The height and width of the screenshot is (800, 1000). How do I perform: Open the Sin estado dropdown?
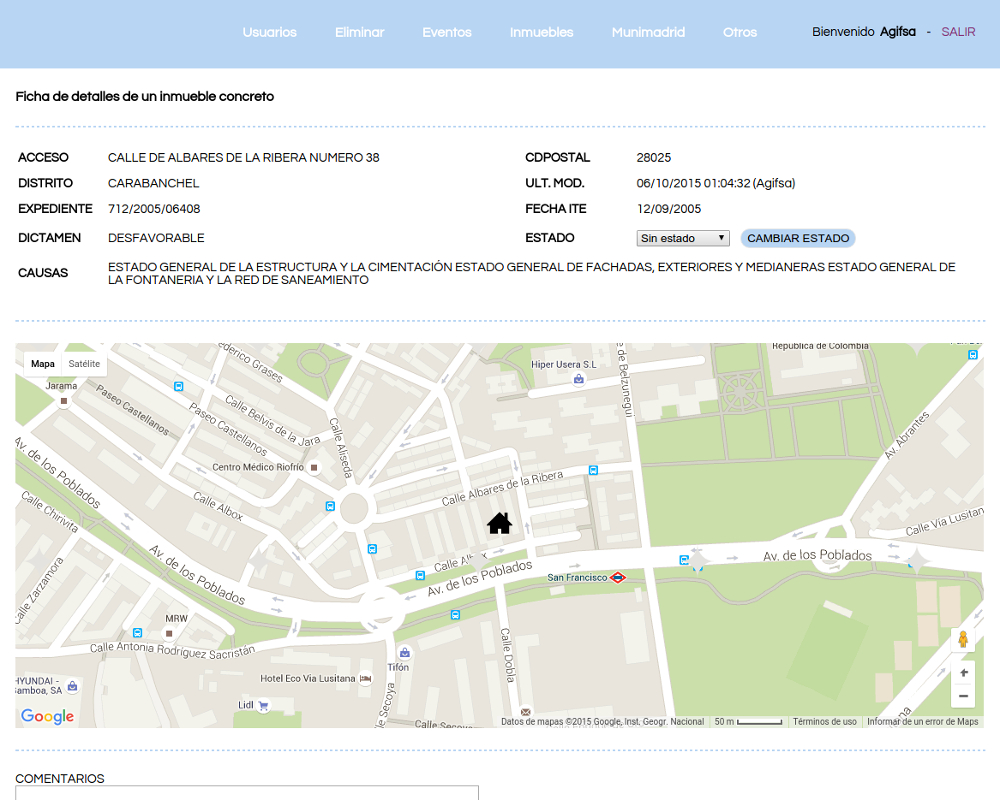click(683, 238)
